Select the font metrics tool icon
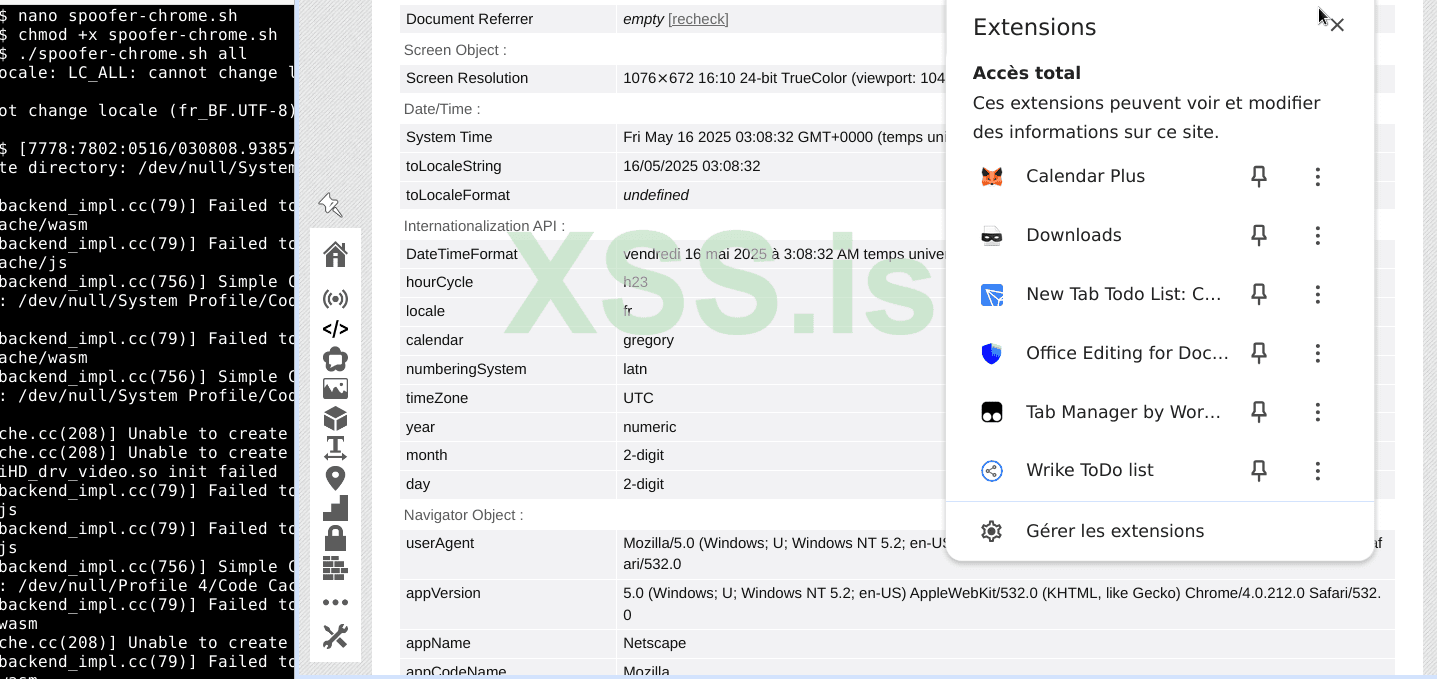The width and height of the screenshot is (1437, 679). coord(335,448)
